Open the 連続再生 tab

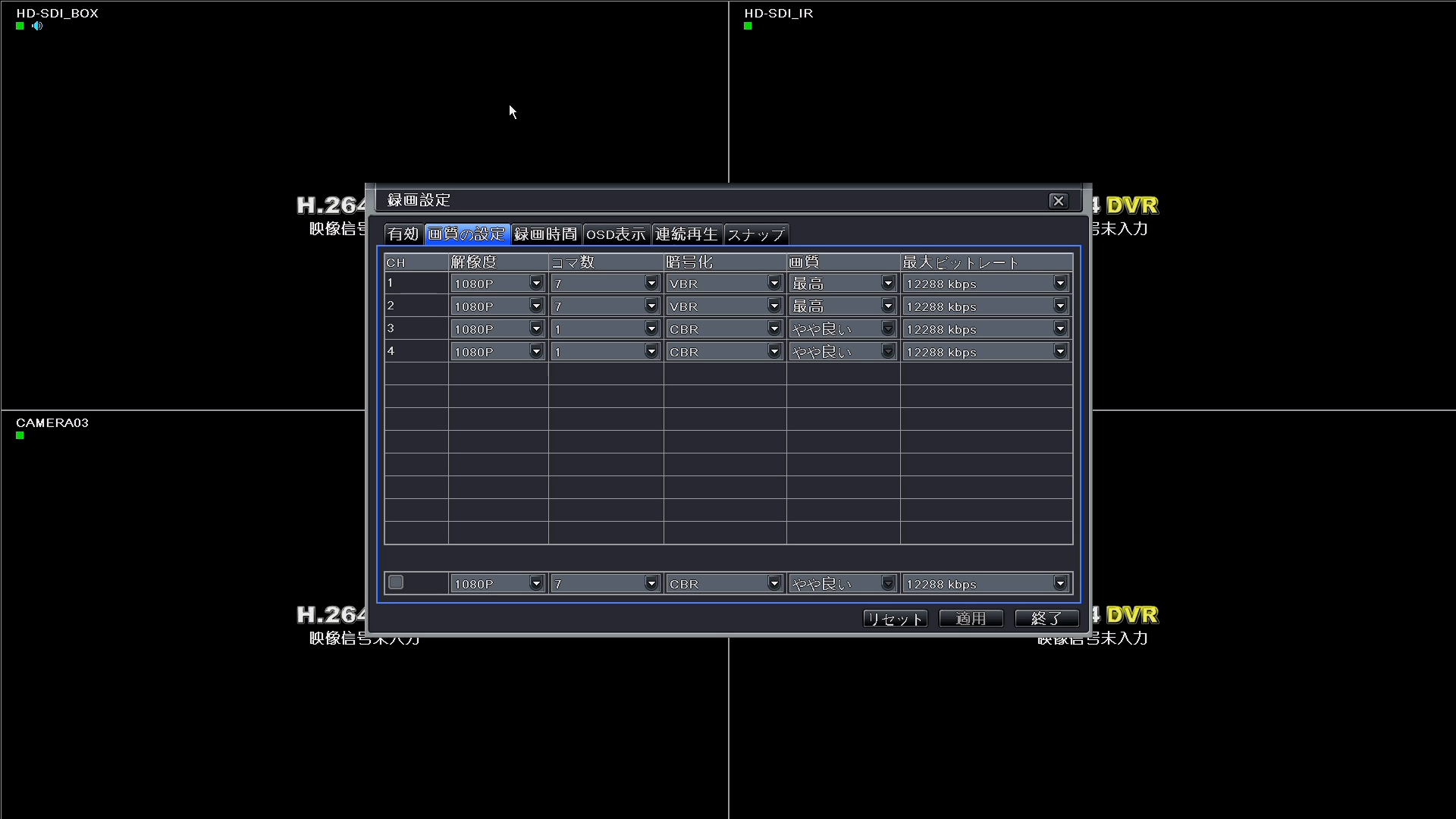coord(686,234)
